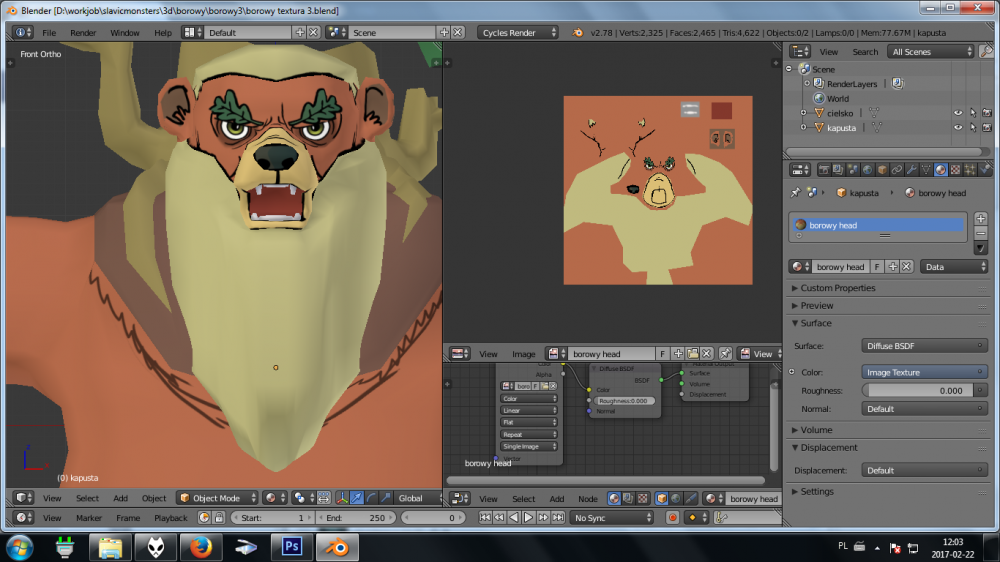Screen dimensions: 1000x562
Task: Open the Object properties tab (orange cube)
Action: click(x=882, y=170)
